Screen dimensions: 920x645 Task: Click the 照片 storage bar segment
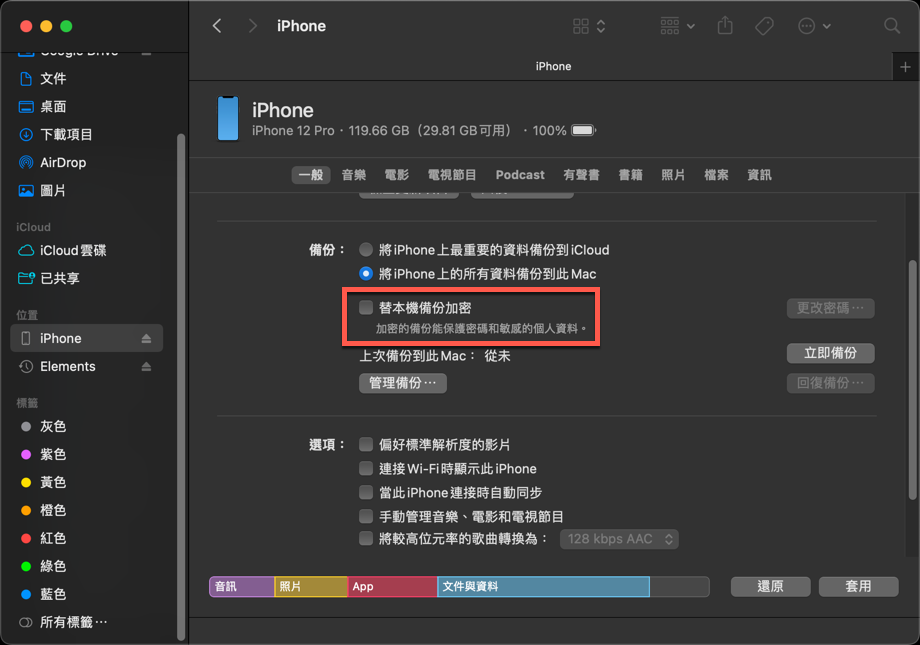click(x=311, y=586)
